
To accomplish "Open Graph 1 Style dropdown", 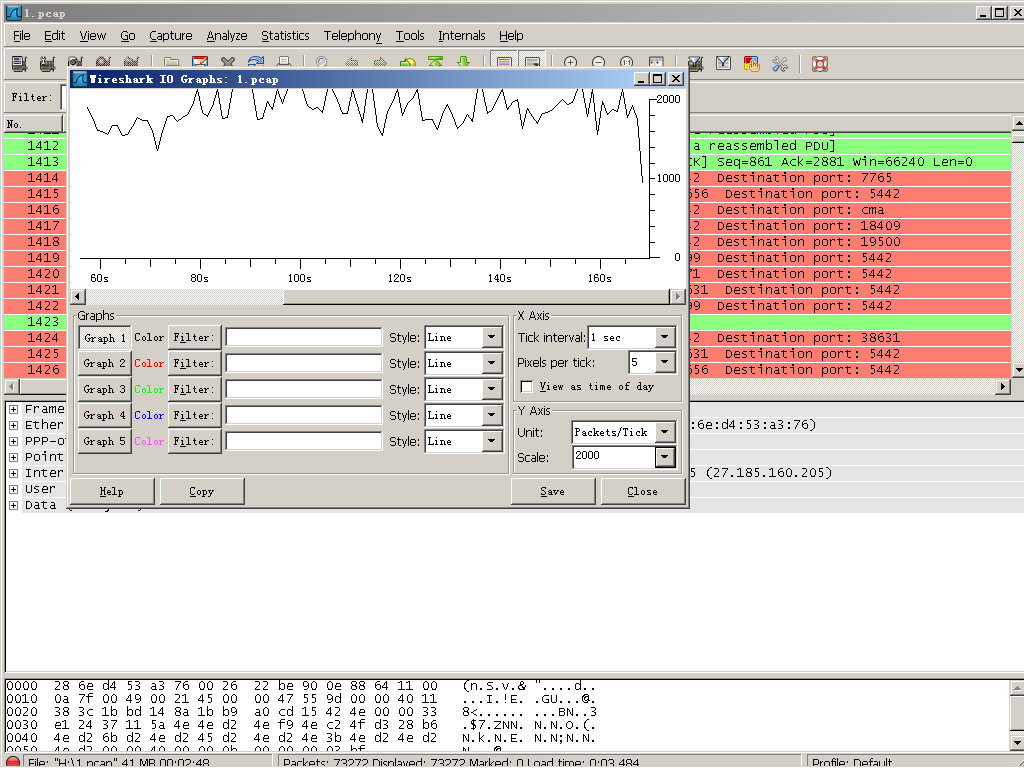I will (492, 338).
